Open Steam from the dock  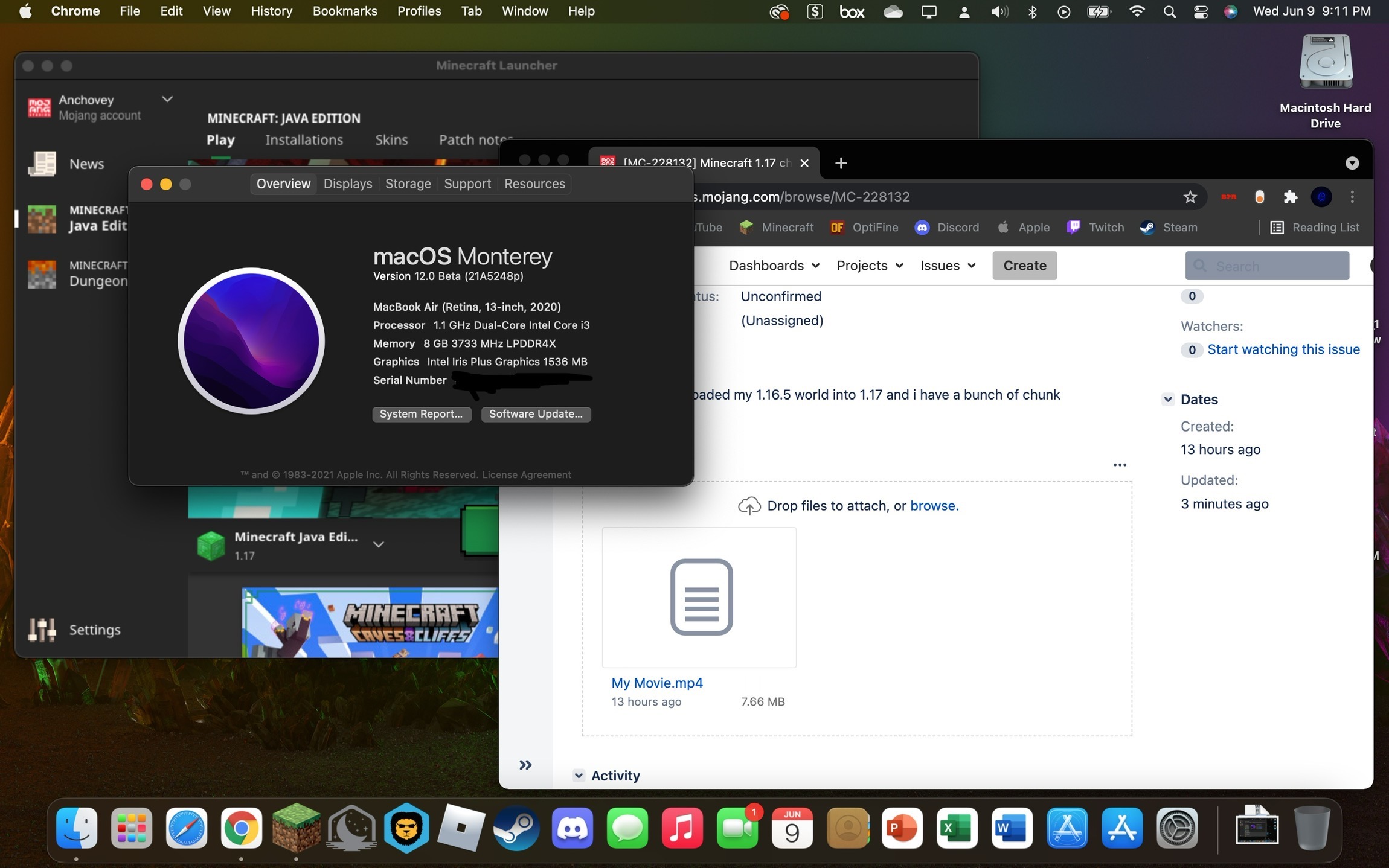pos(516,828)
